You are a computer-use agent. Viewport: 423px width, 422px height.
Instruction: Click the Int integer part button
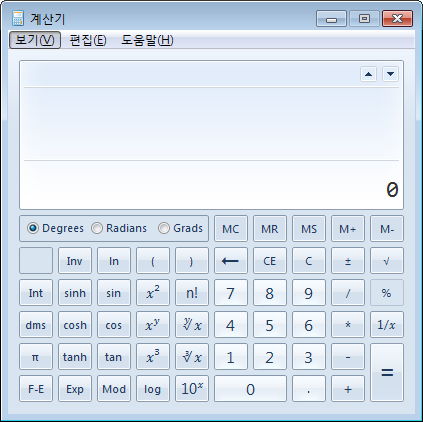pos(36,293)
